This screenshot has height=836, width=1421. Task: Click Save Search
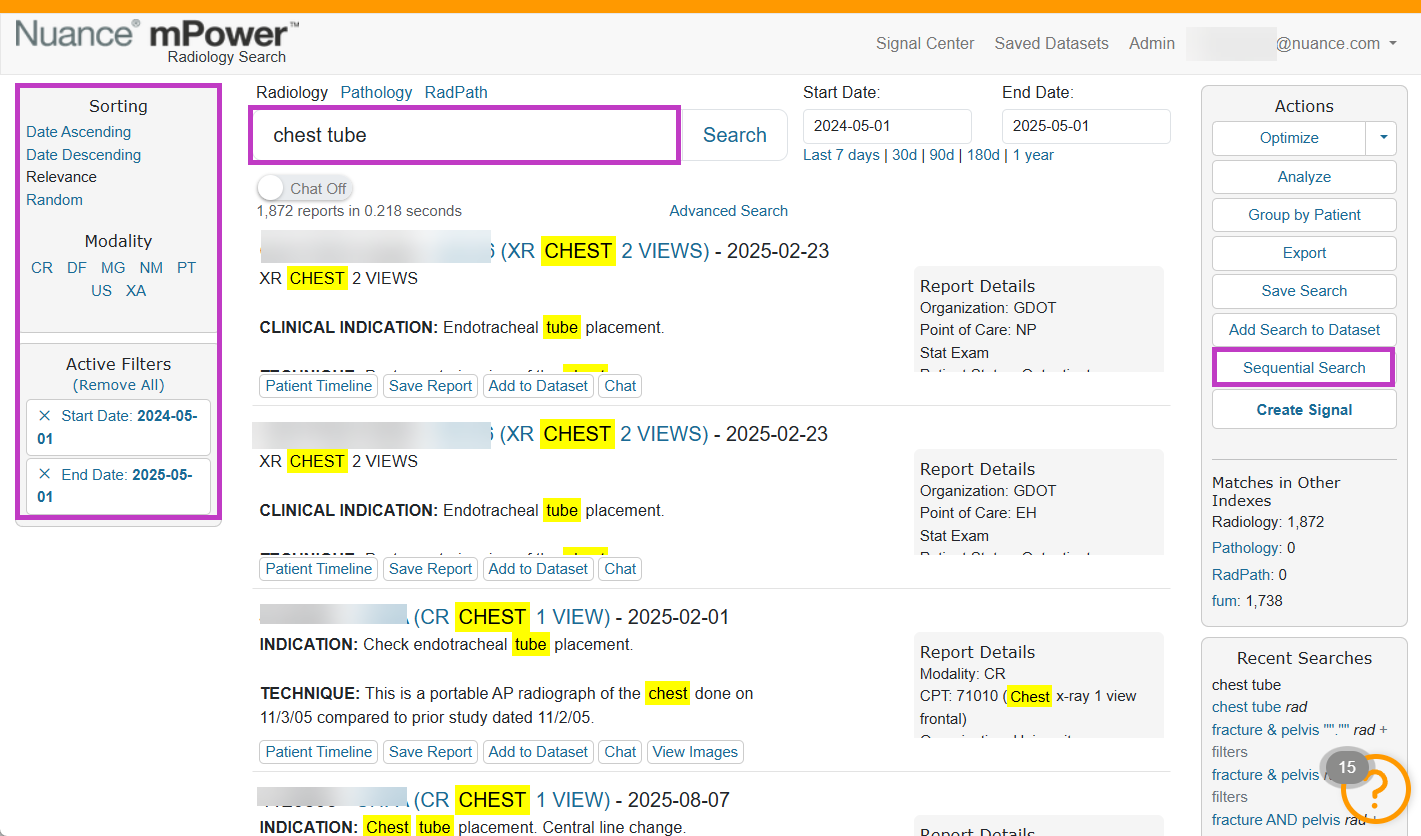1304,291
